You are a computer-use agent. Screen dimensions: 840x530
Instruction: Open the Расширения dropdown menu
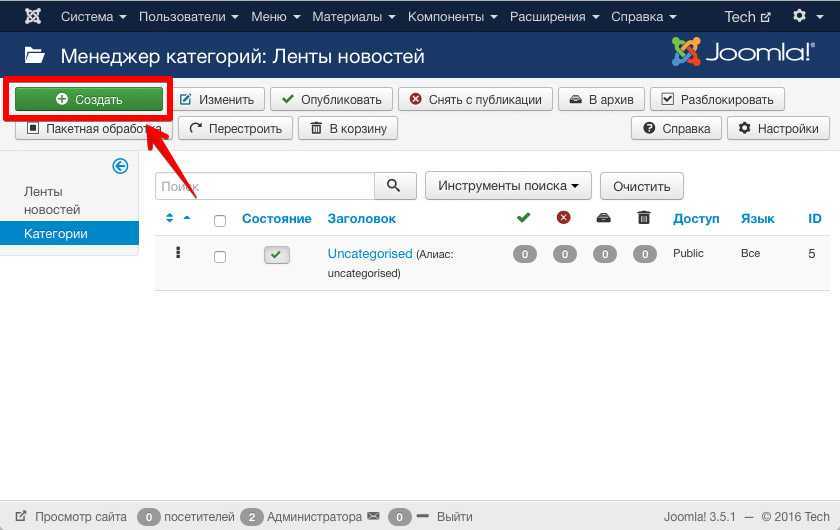click(555, 17)
